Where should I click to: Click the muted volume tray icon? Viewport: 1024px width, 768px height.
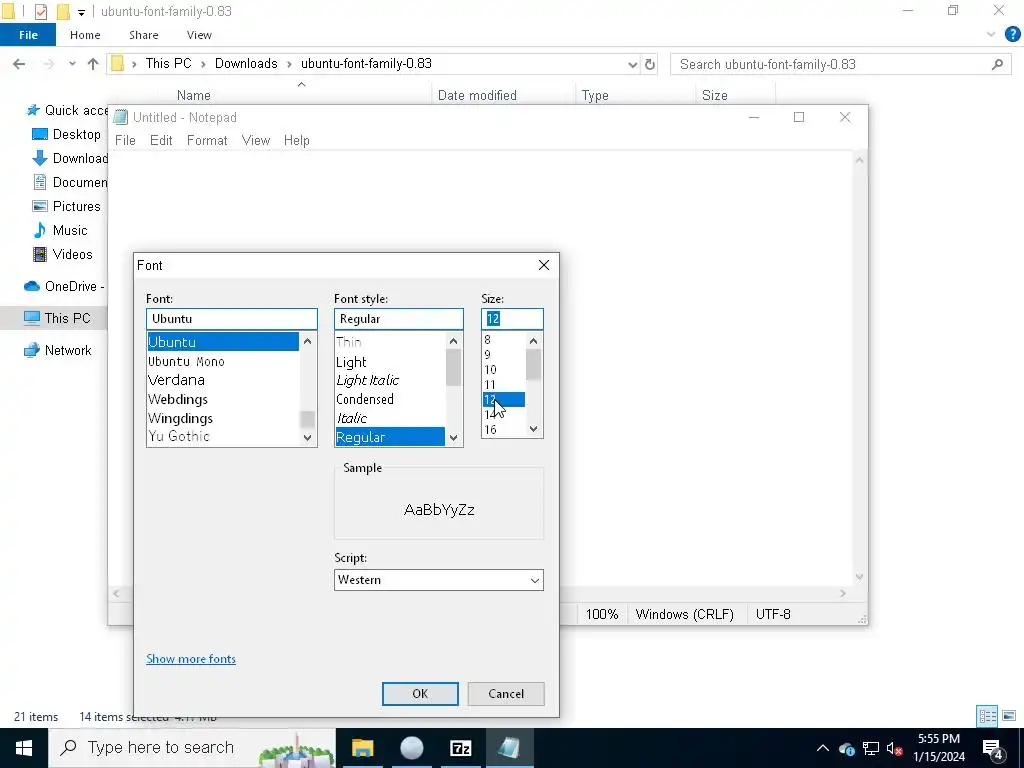point(894,748)
